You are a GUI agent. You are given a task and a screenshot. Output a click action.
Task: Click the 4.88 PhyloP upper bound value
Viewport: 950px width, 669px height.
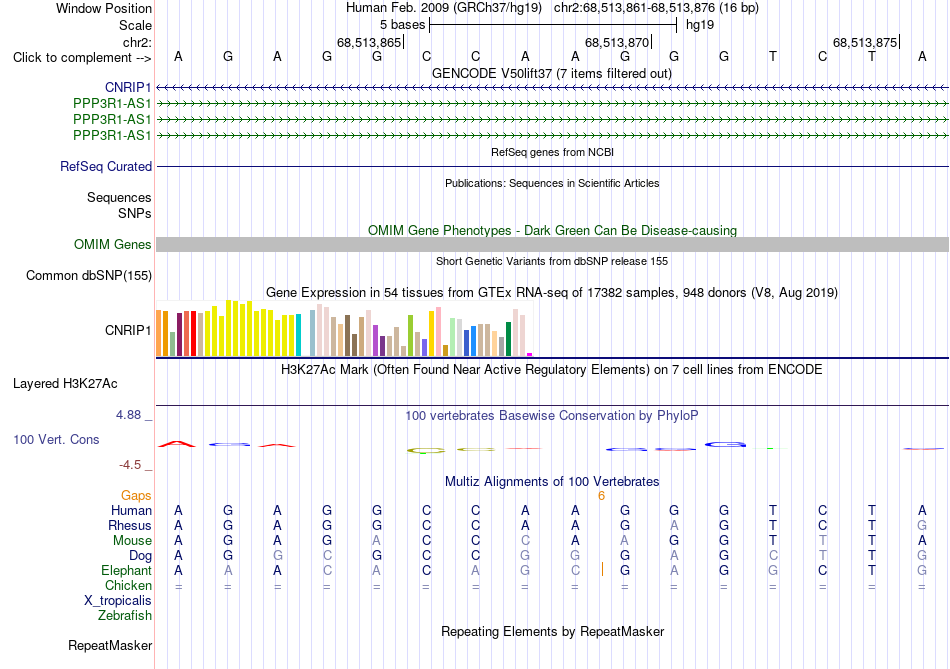click(128, 414)
